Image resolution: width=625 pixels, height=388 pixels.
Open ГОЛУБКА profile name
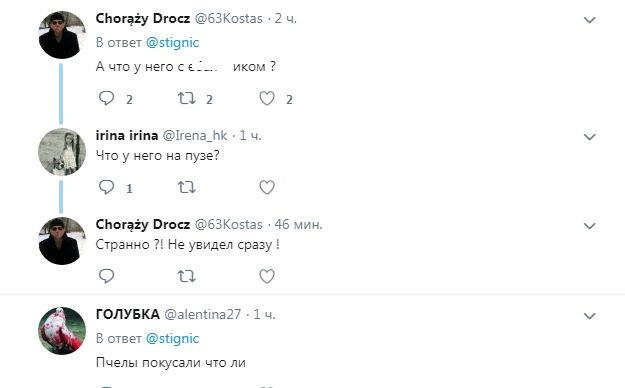tap(128, 315)
